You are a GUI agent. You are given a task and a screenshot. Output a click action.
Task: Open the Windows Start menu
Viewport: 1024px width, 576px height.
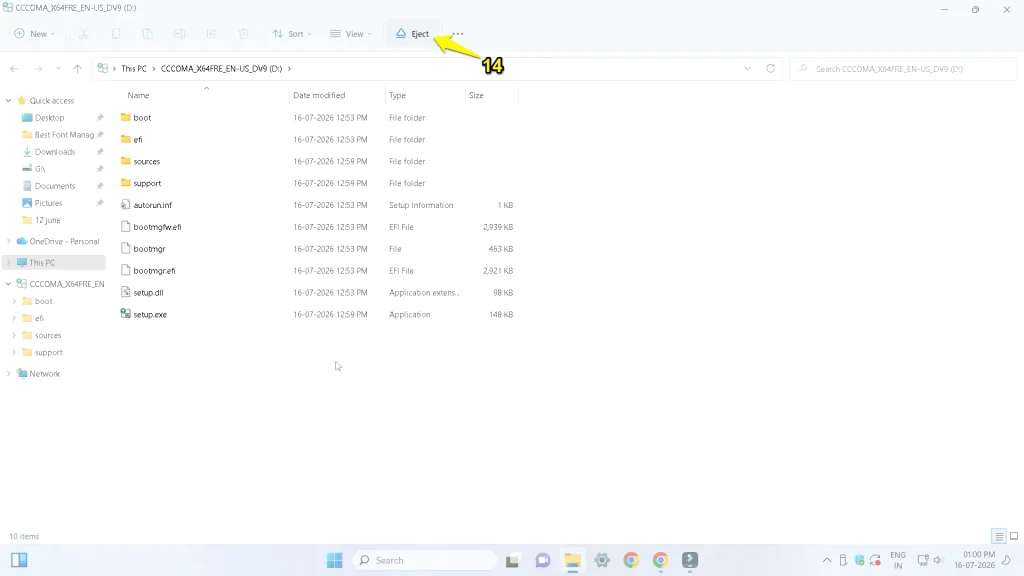tap(334, 560)
